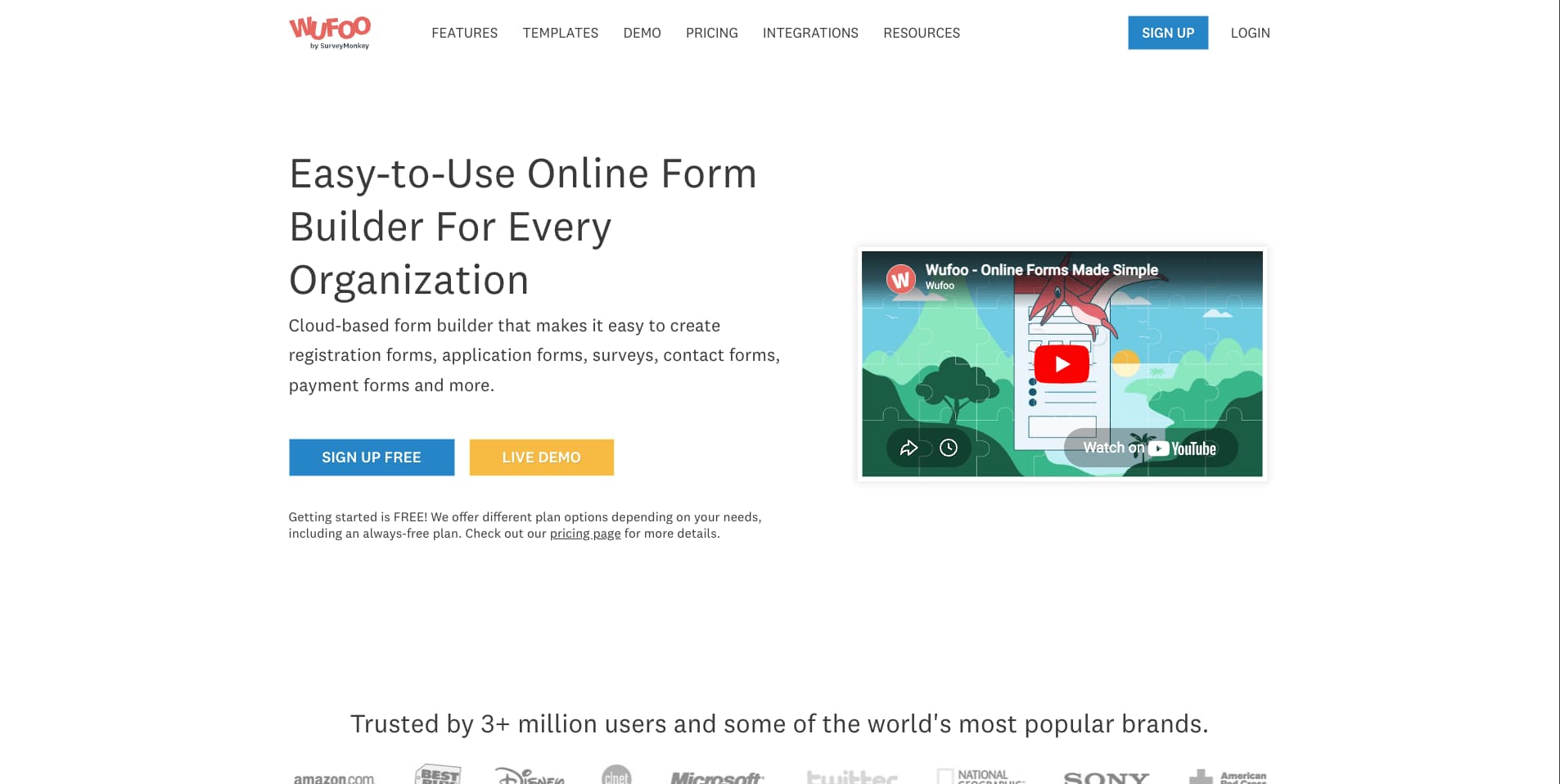Click the Wufoo channel name under video title

(940, 286)
